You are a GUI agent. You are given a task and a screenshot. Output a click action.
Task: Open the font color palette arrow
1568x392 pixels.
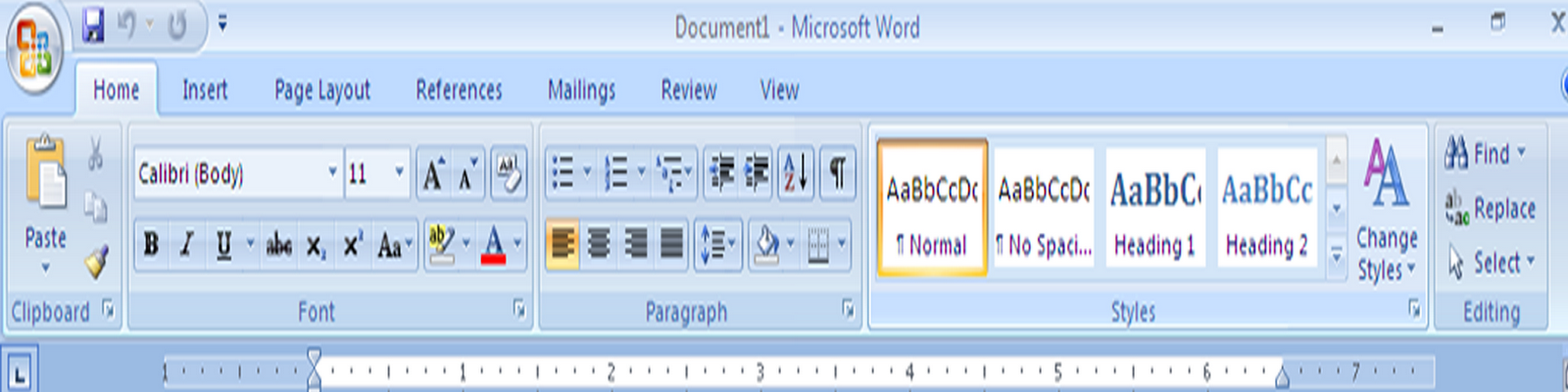518,243
